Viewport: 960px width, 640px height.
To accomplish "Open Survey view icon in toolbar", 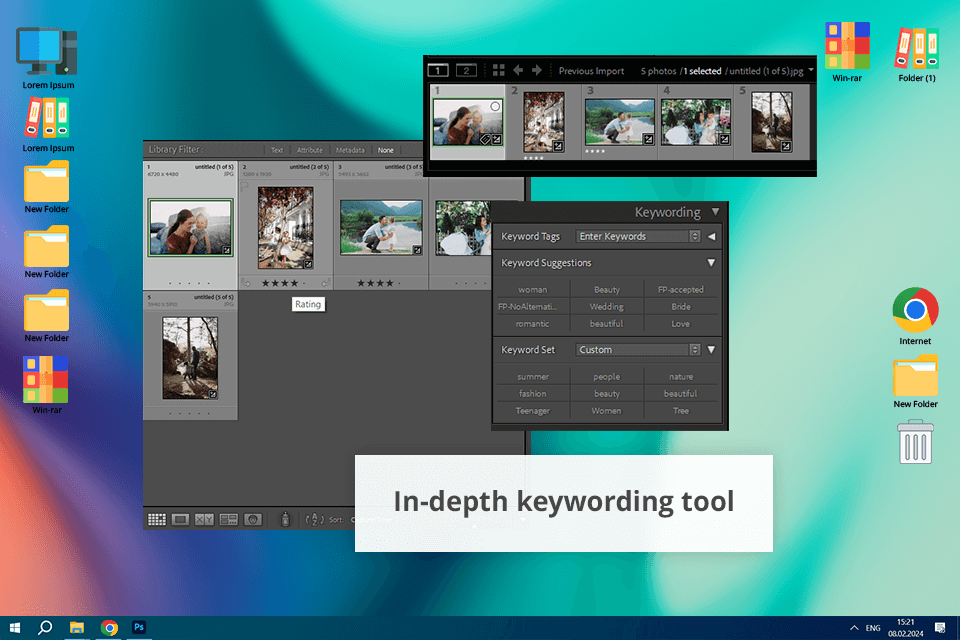I will [229, 519].
